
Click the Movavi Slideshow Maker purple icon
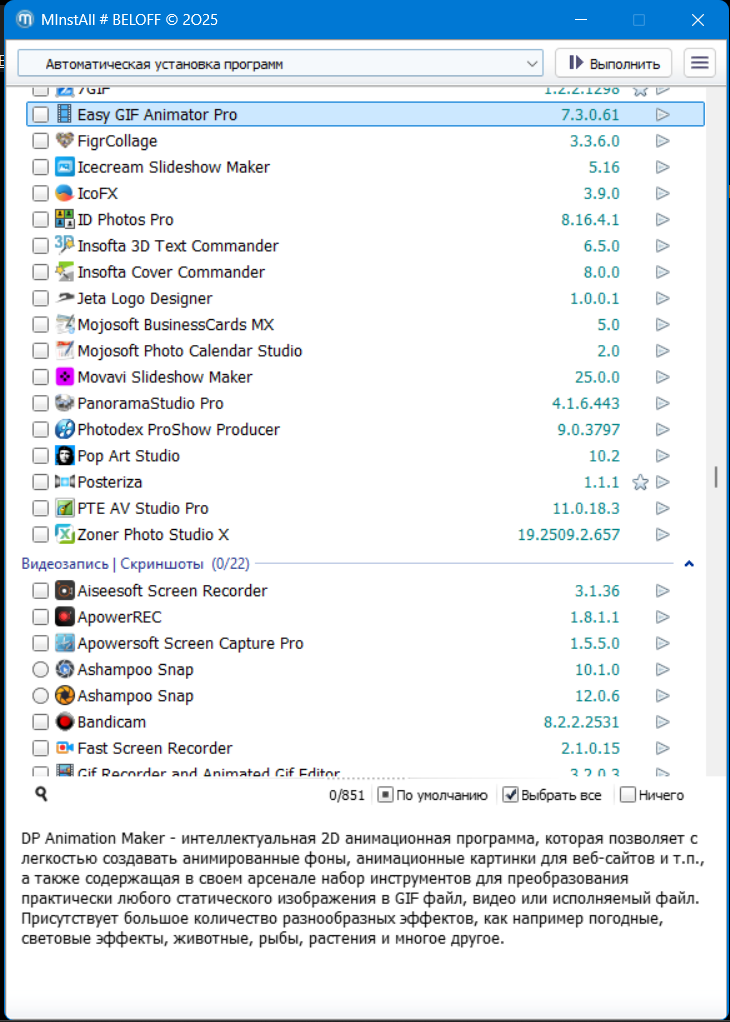[x=64, y=377]
